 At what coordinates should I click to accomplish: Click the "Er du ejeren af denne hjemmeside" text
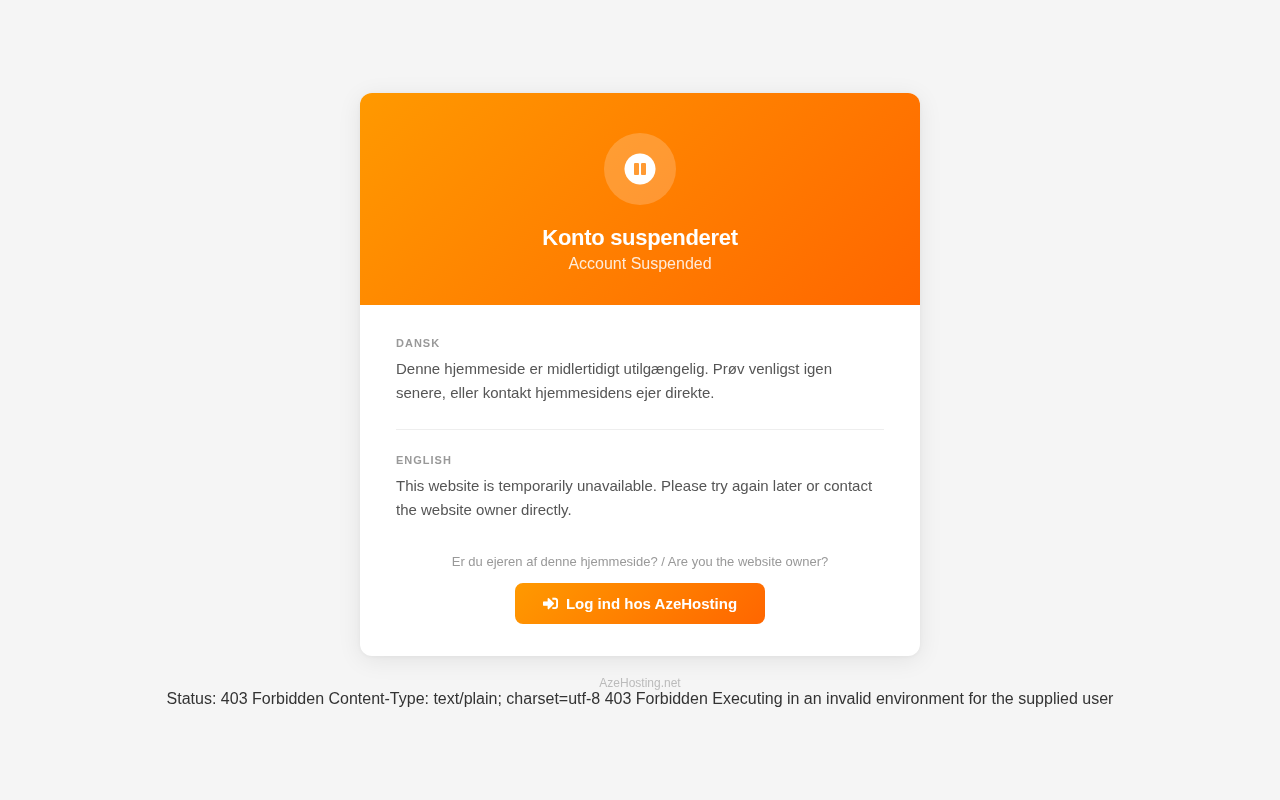(x=555, y=562)
